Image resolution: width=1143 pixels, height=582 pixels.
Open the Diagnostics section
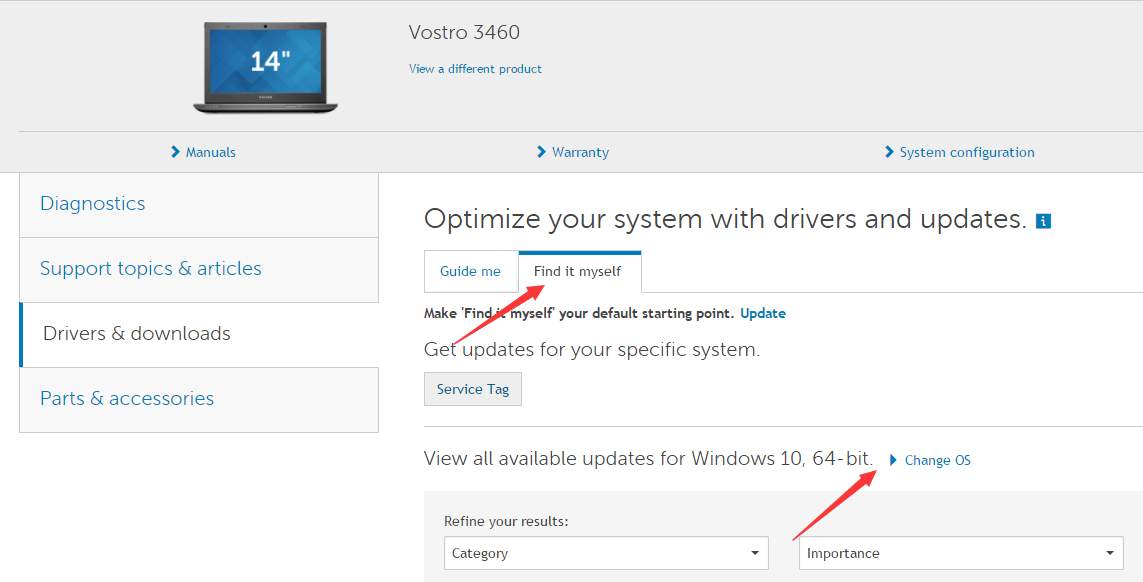92,203
